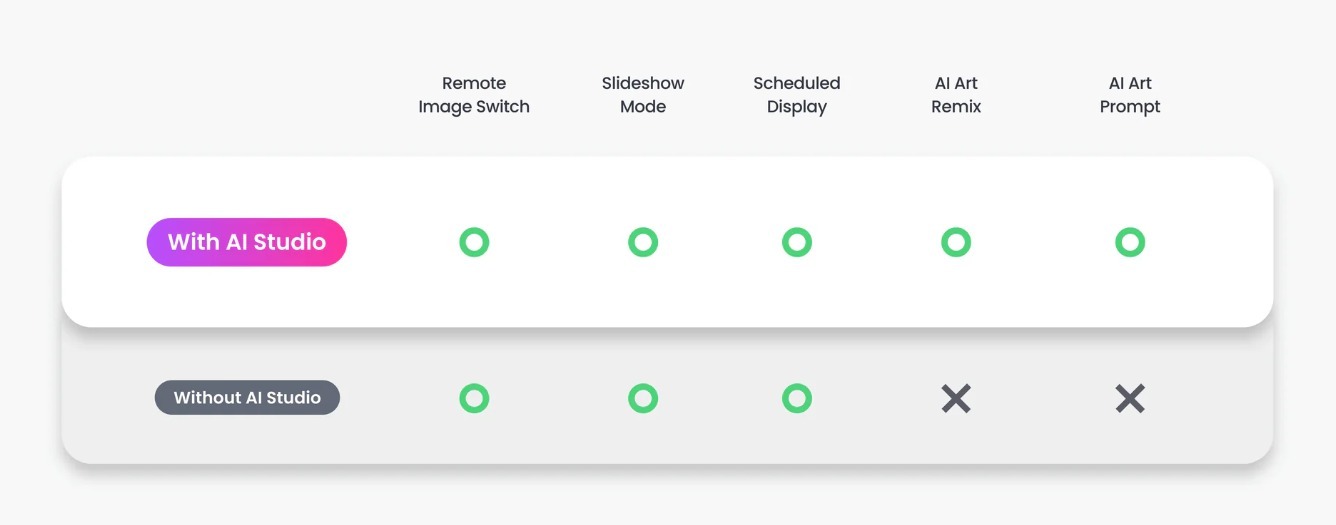Click With AI Studio Remote Image Switch circle
1336x525 pixels.
click(x=474, y=242)
